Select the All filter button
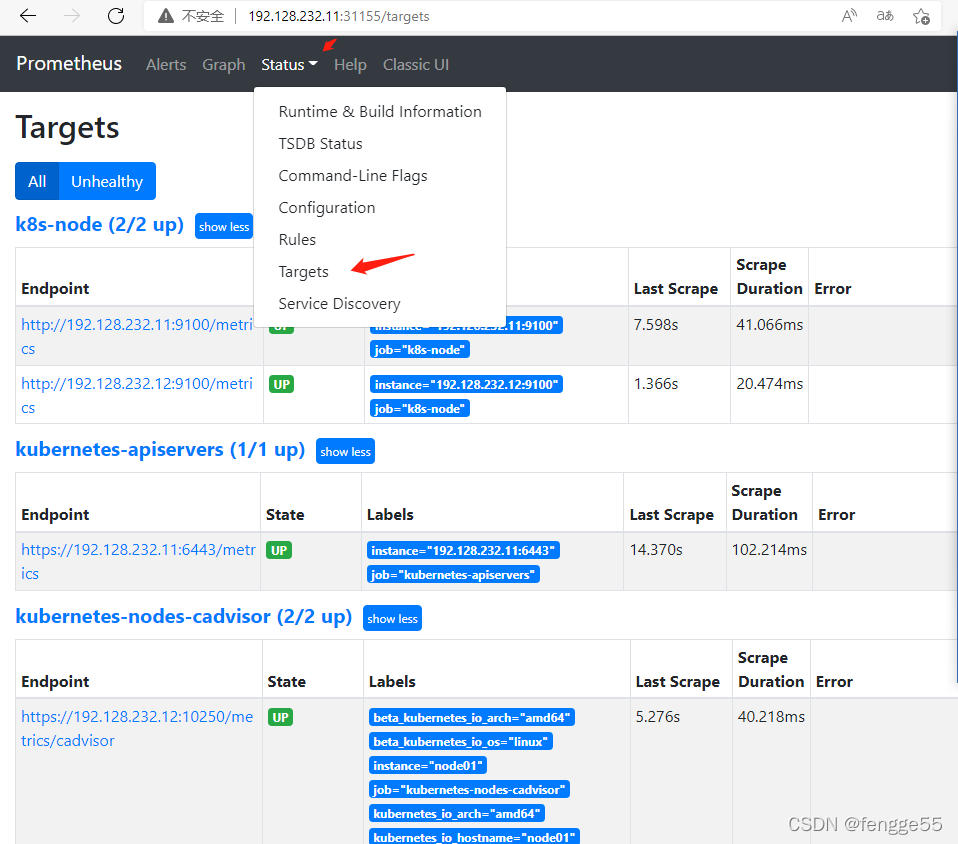This screenshot has width=958, height=844. pyautogui.click(x=37, y=182)
